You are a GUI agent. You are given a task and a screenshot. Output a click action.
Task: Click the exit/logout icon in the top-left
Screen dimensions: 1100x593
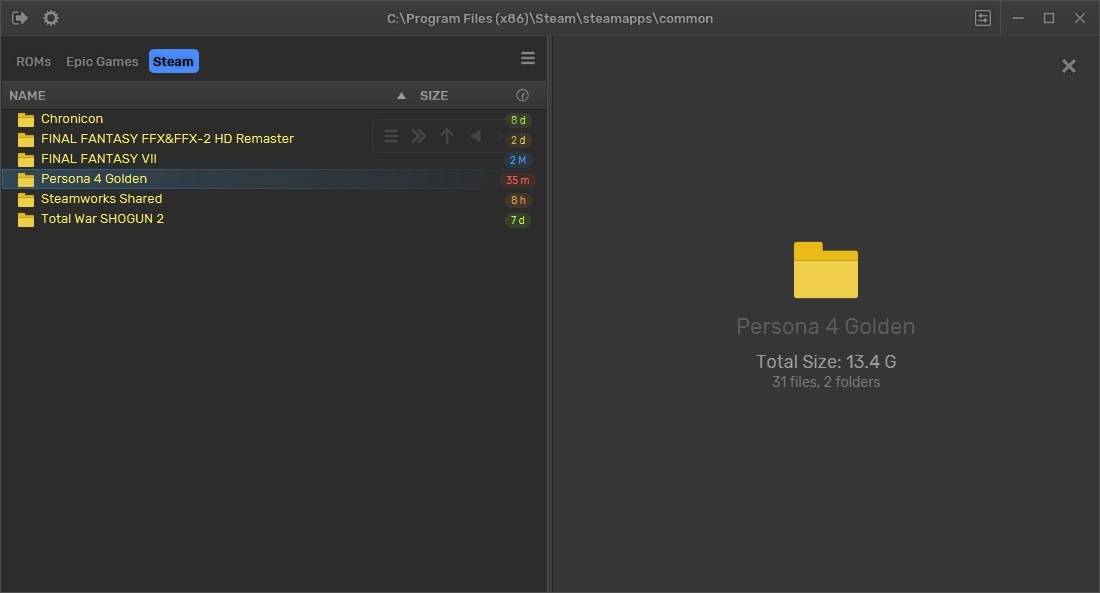click(19, 17)
